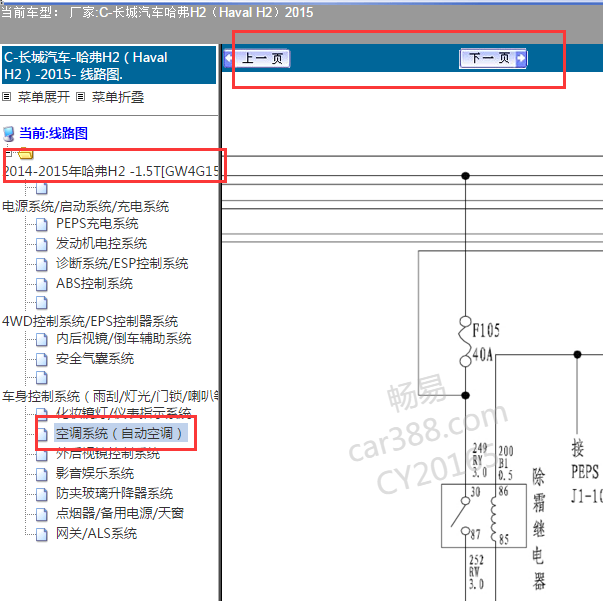The width and height of the screenshot is (603, 601).
Task: Click page icon beside 影音娱乐系统
Action: point(42,474)
